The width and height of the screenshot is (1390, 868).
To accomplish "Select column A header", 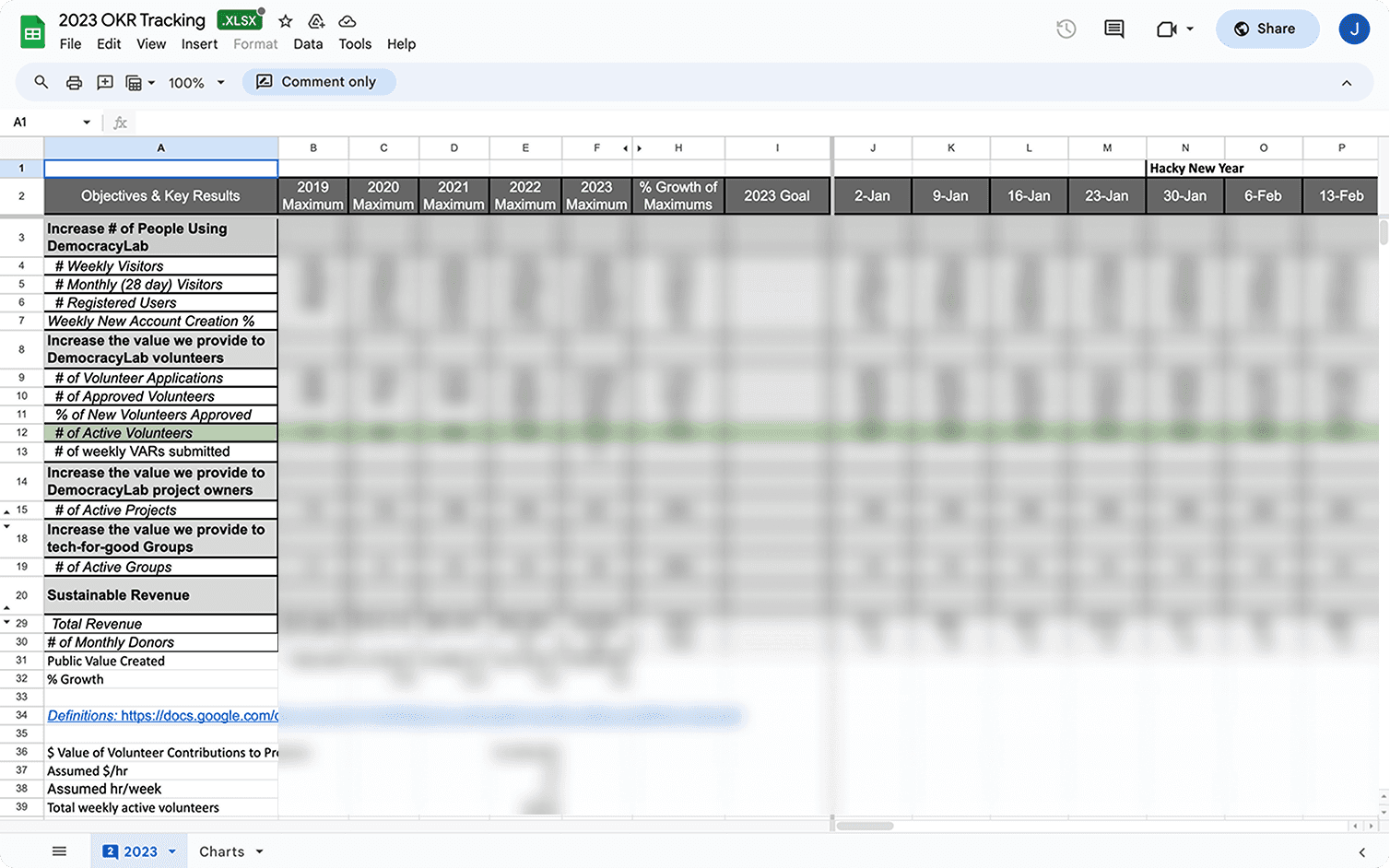I will pyautogui.click(x=161, y=148).
